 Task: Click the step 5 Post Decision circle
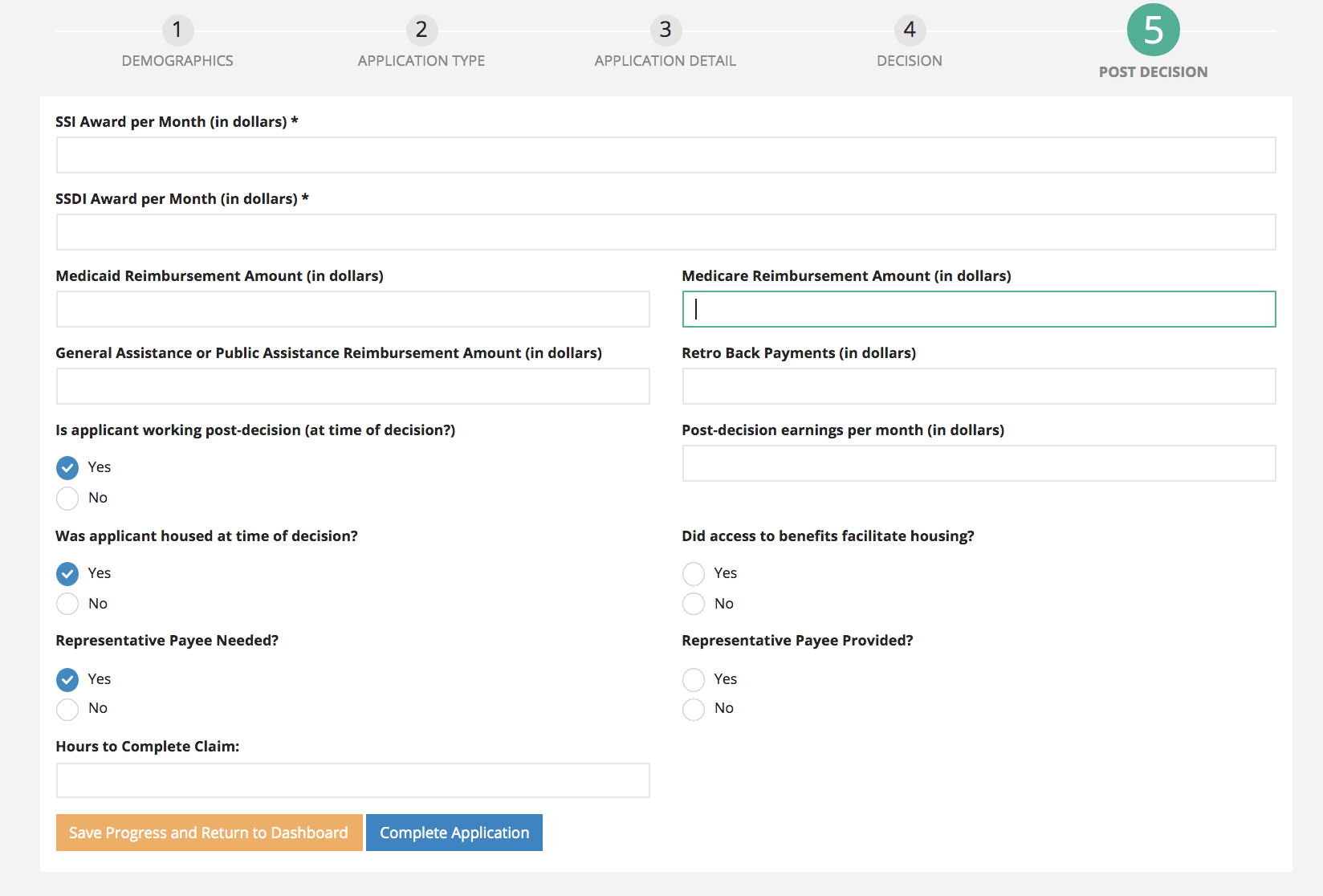(x=1153, y=31)
